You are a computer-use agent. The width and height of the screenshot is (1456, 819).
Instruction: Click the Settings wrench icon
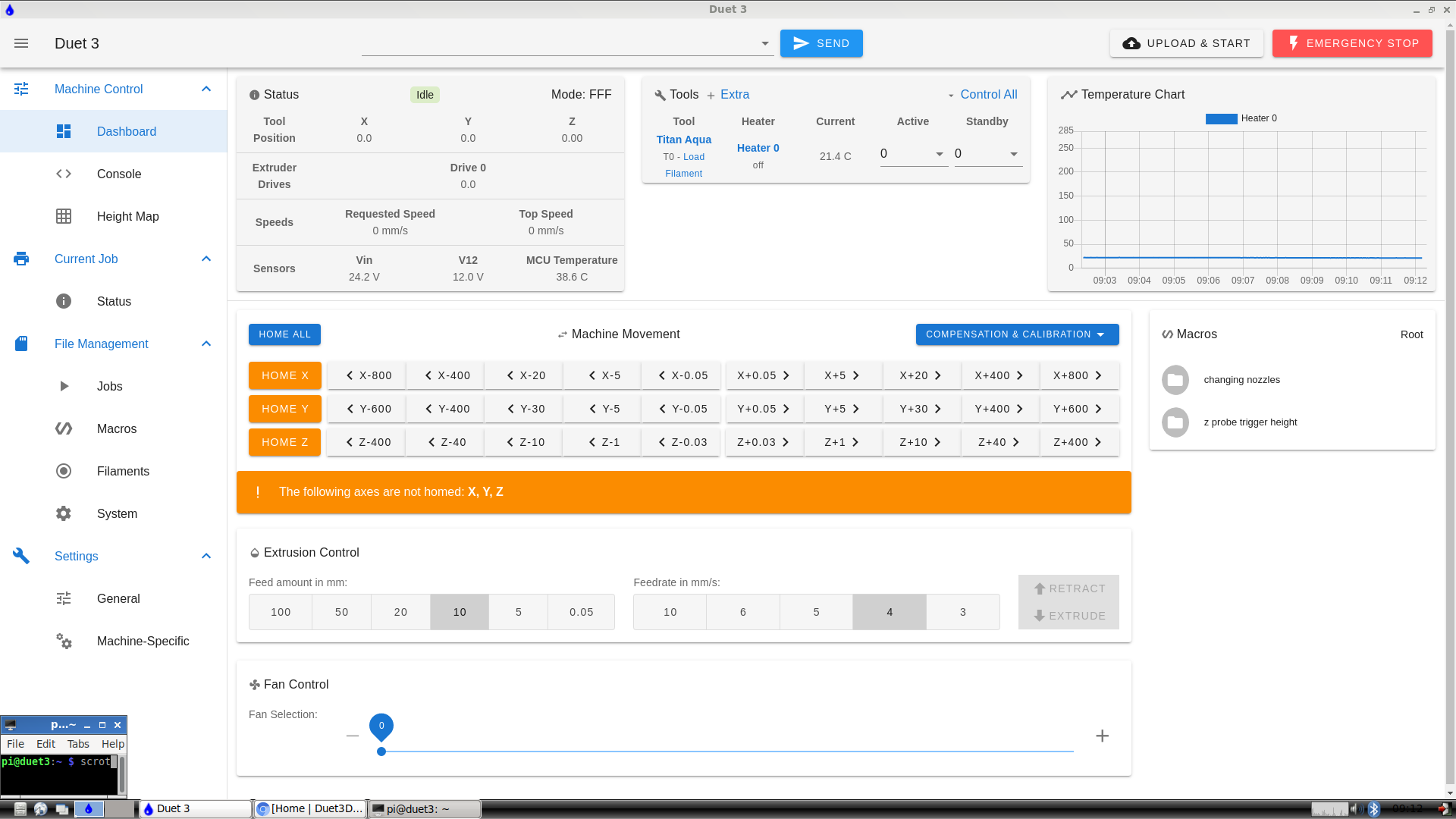(x=21, y=556)
